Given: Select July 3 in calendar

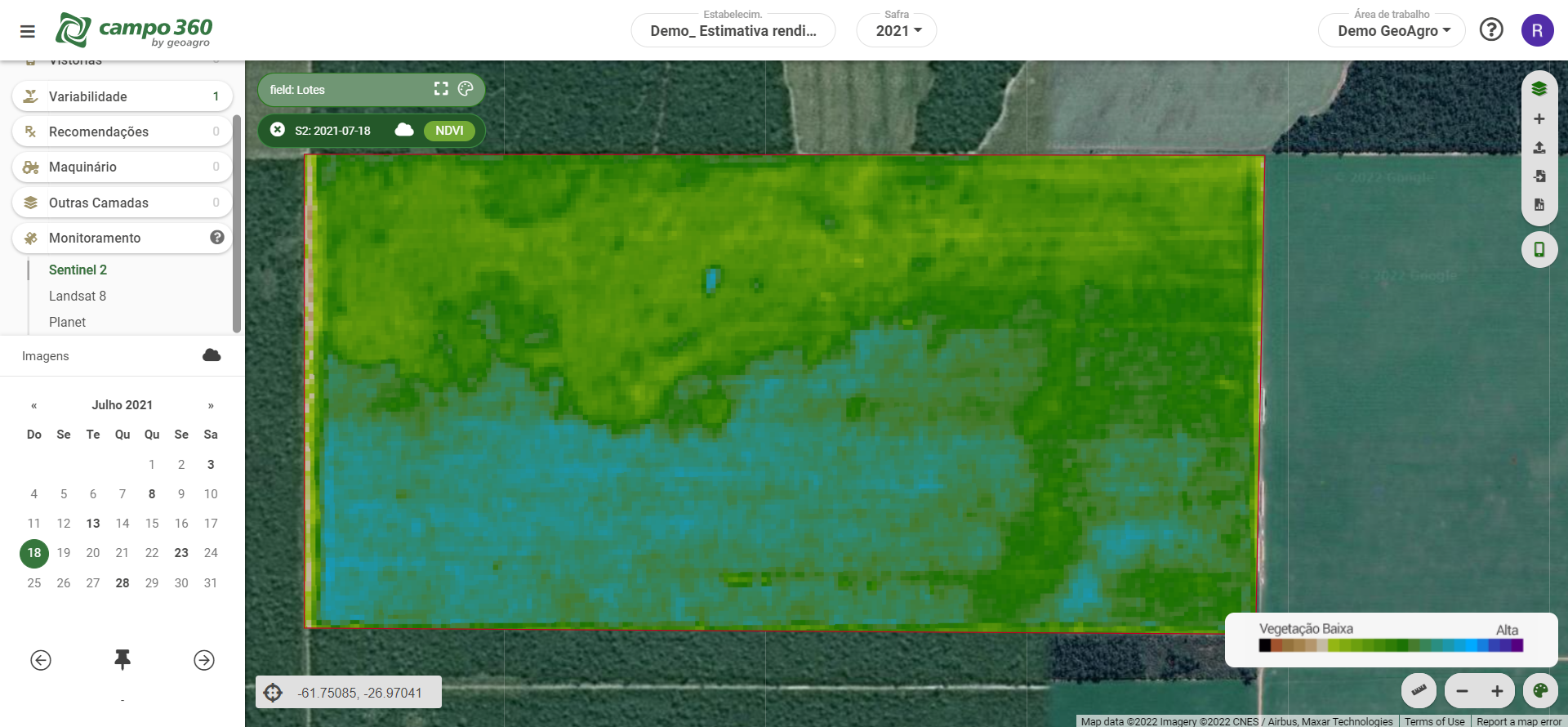Looking at the screenshot, I should tap(211, 465).
